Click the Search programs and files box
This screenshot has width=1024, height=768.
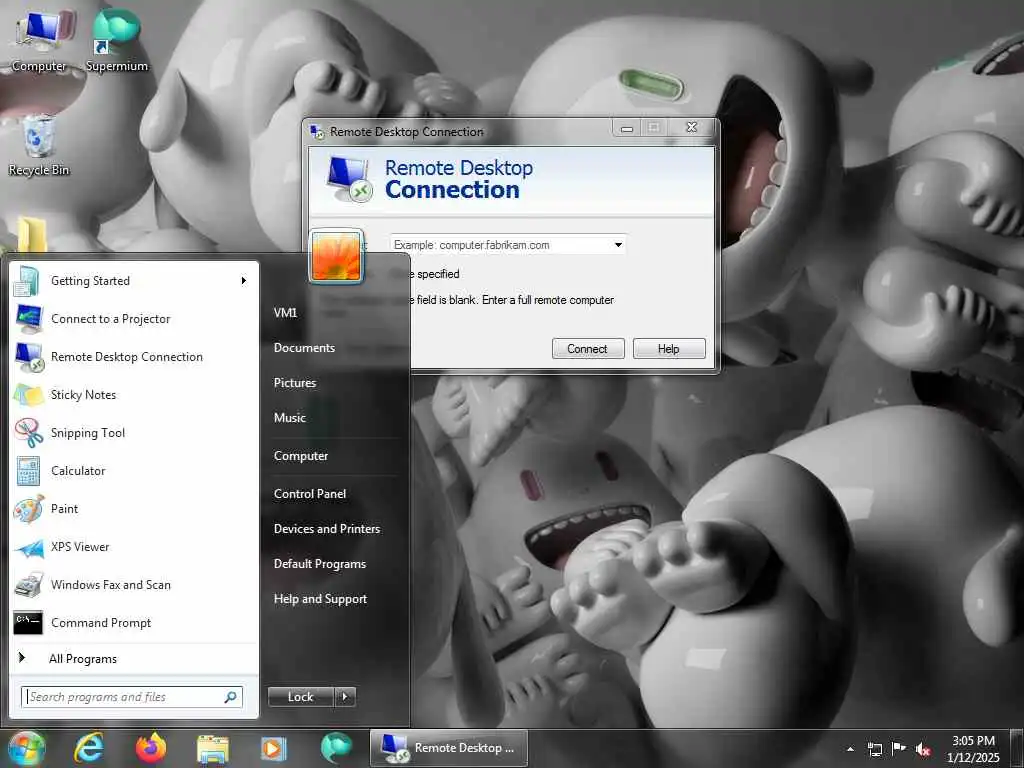point(132,697)
